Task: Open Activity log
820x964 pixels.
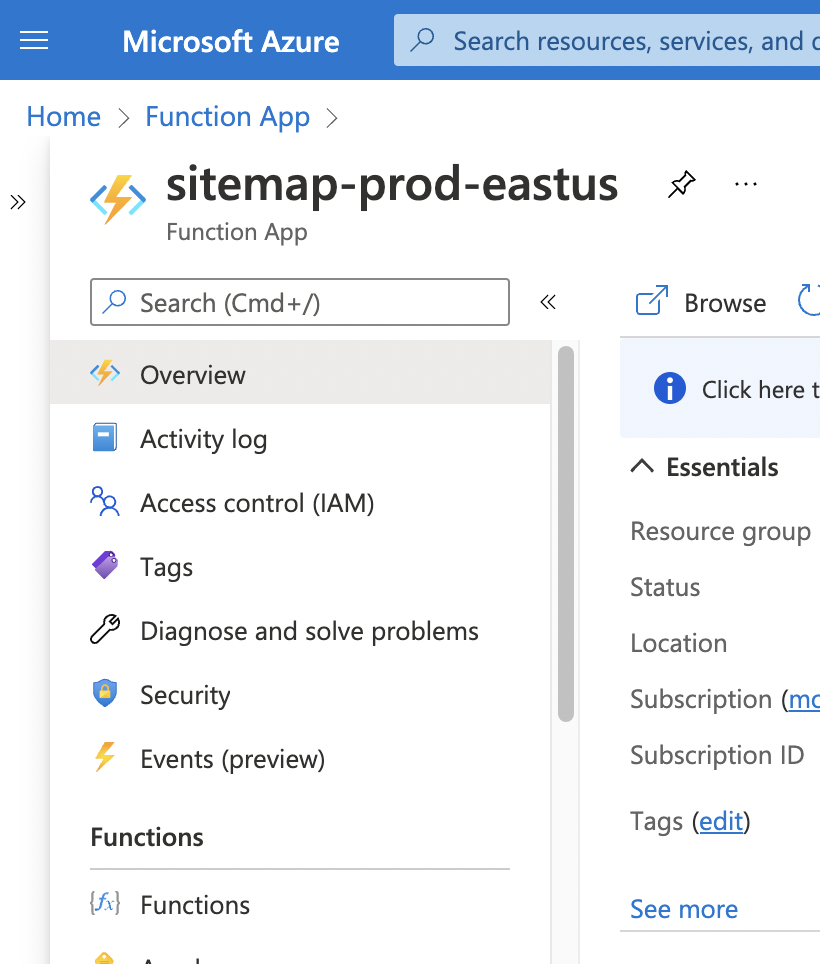Action: point(301,438)
